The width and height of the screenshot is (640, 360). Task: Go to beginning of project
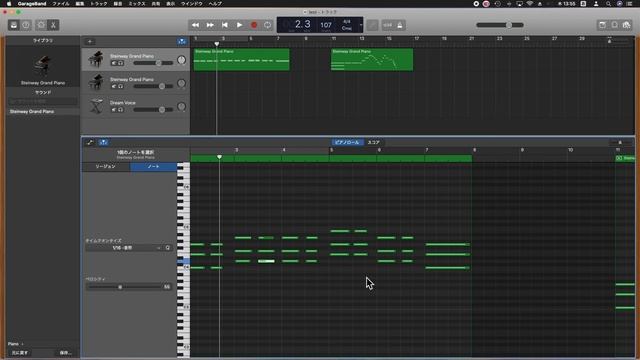(224, 25)
